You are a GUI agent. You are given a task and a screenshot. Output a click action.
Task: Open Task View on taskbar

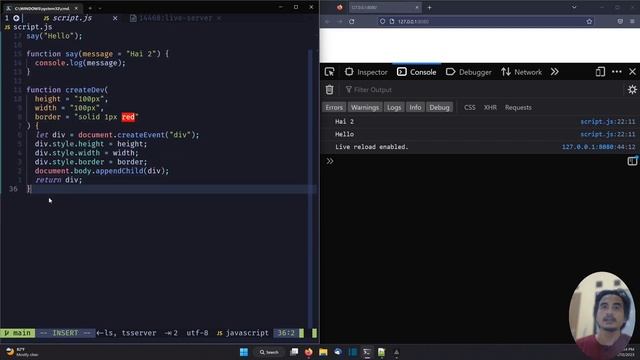coord(294,352)
